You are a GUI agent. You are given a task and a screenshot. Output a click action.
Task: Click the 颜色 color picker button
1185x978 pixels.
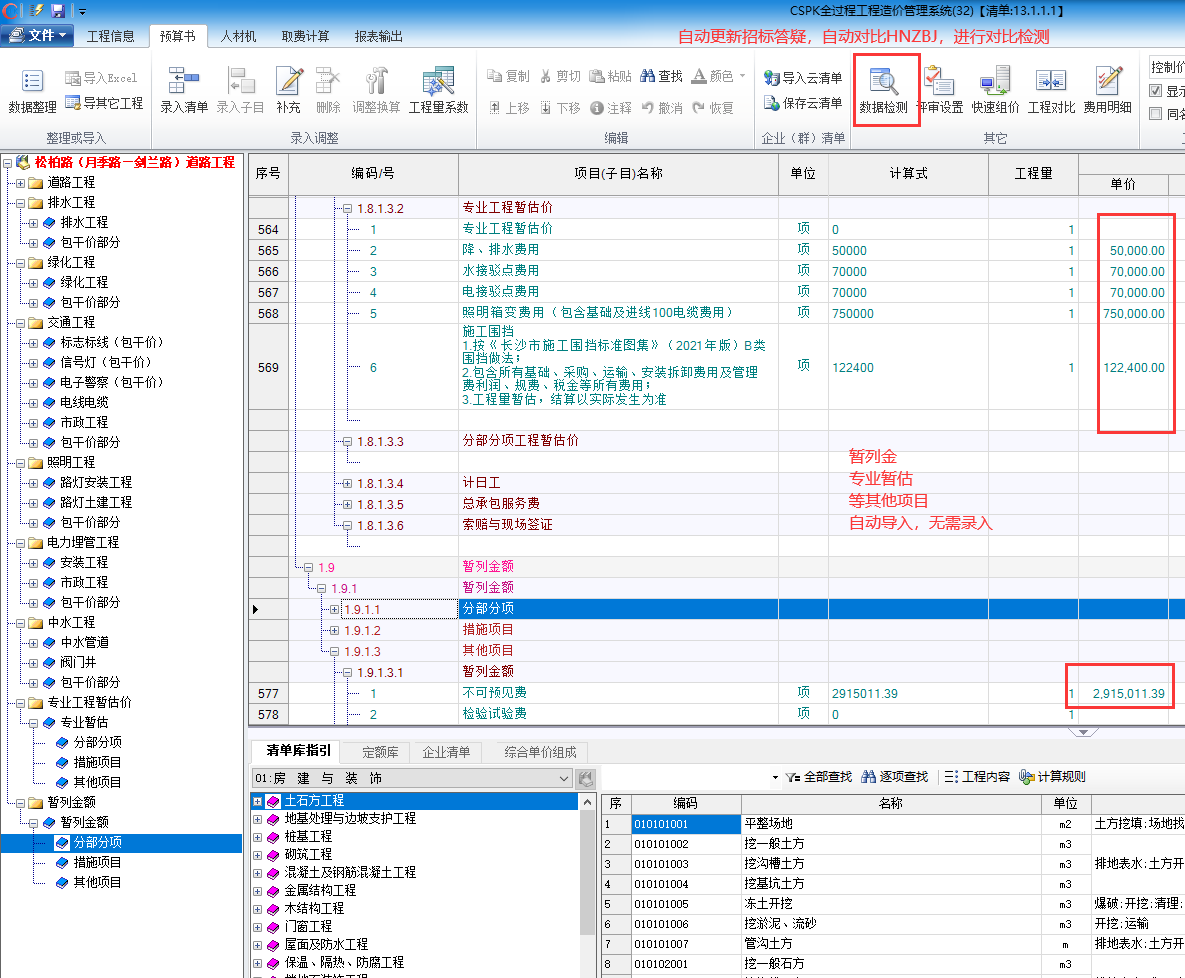(x=713, y=76)
